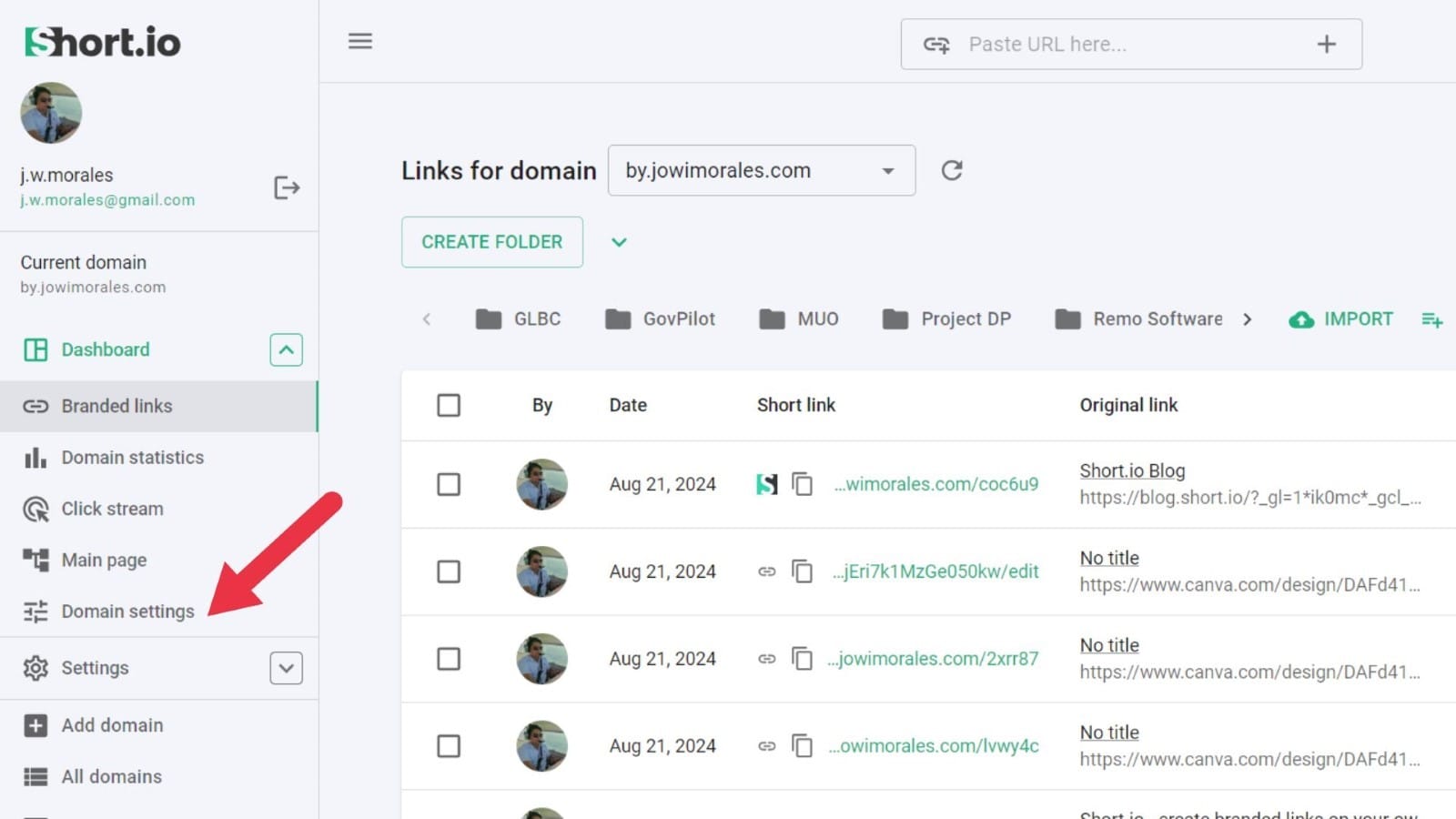Check the checkbox for the lvwy4c link row
The image size is (1456, 819).
pyautogui.click(x=449, y=746)
